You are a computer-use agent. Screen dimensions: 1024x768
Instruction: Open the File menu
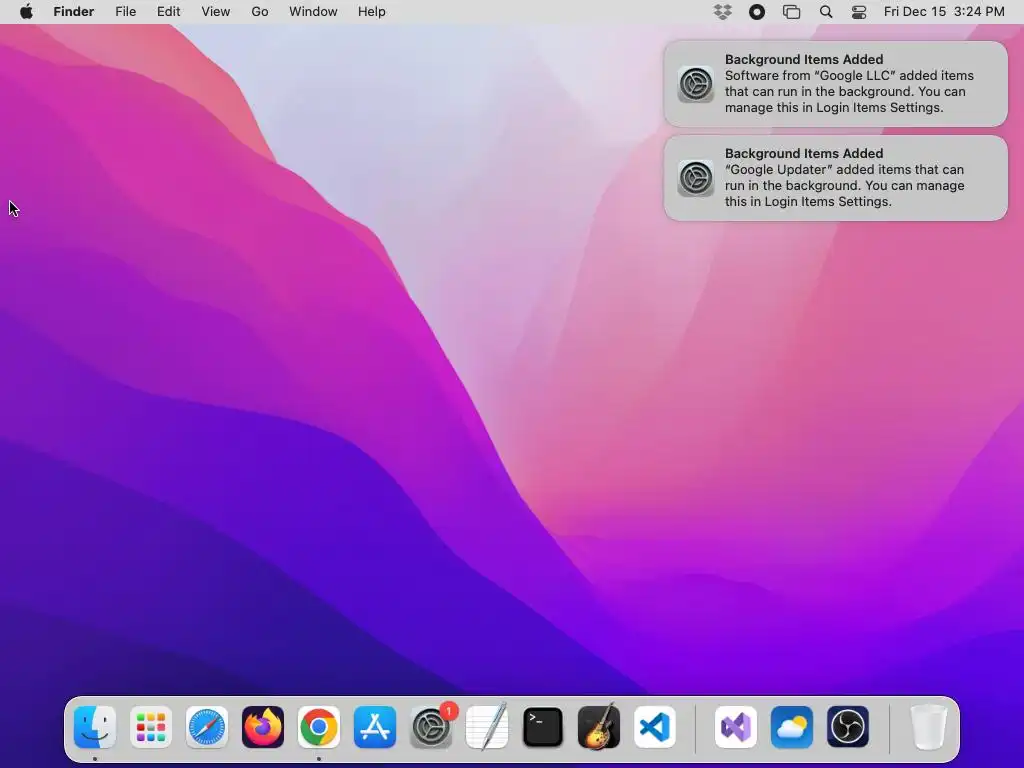[125, 12]
